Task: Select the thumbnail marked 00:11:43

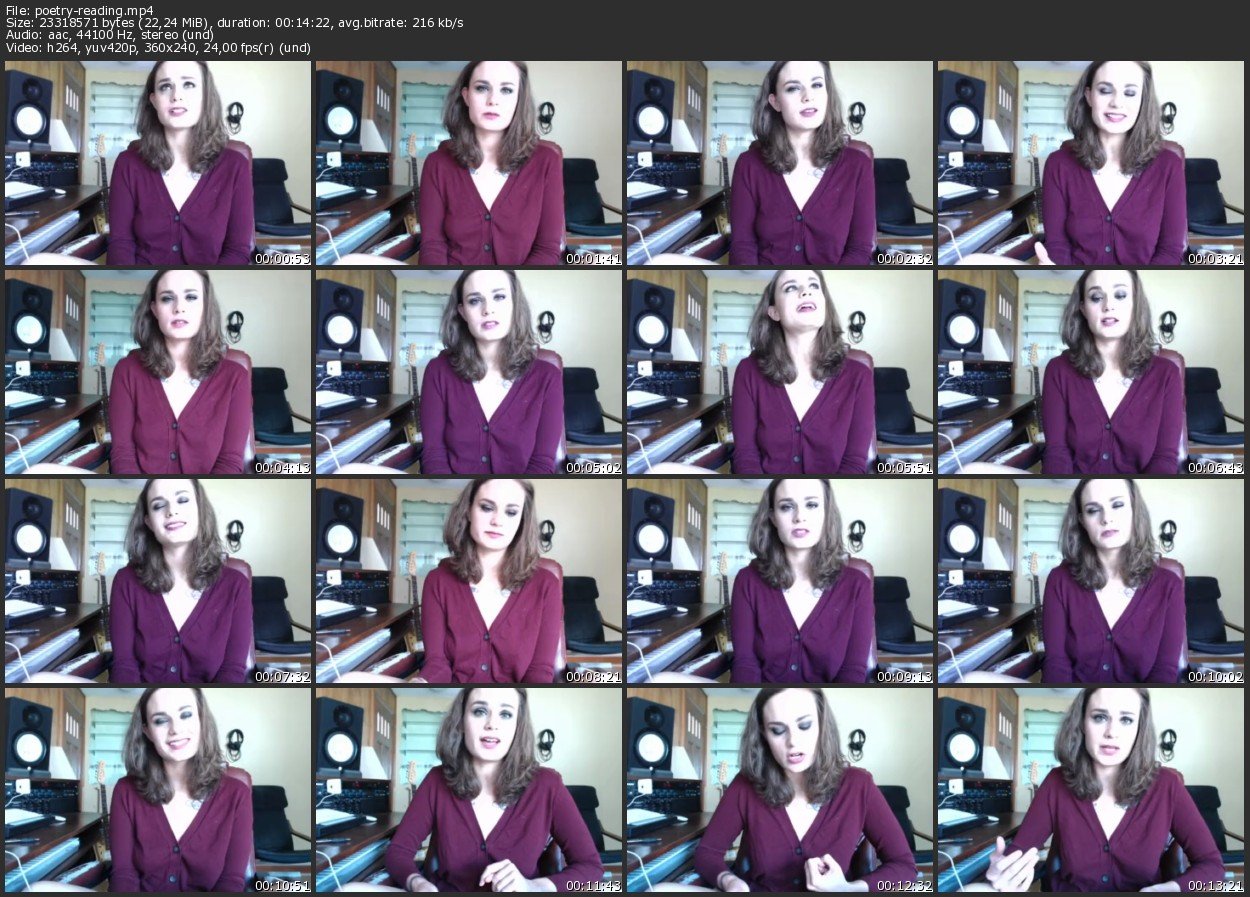Action: tap(469, 788)
